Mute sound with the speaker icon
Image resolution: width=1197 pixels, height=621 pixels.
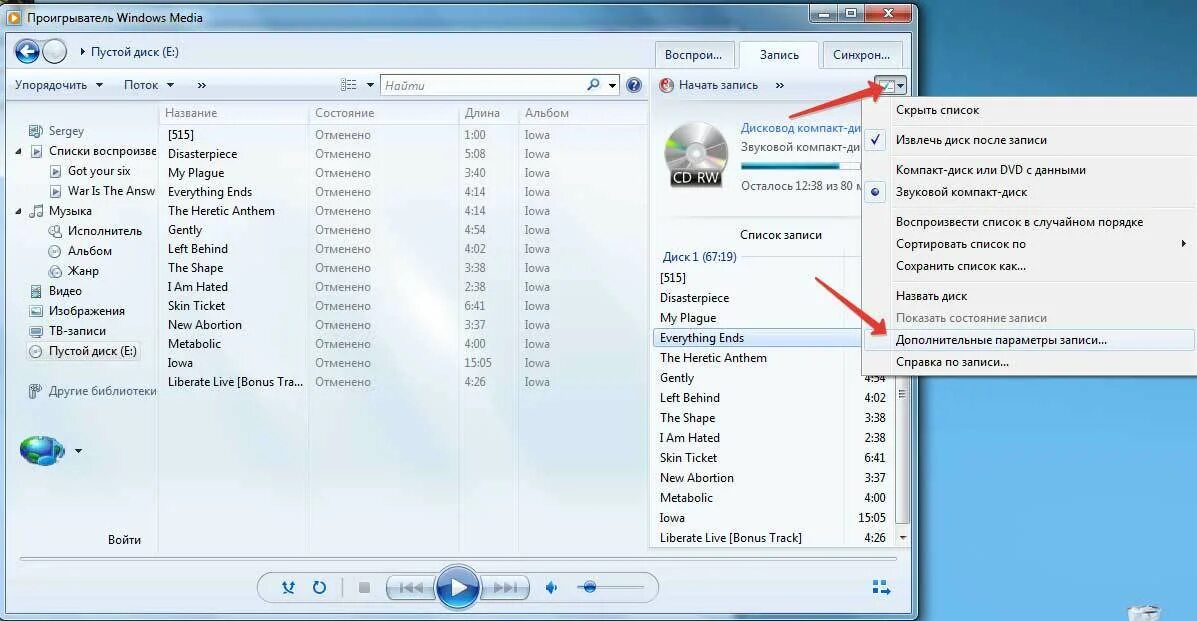[551, 587]
